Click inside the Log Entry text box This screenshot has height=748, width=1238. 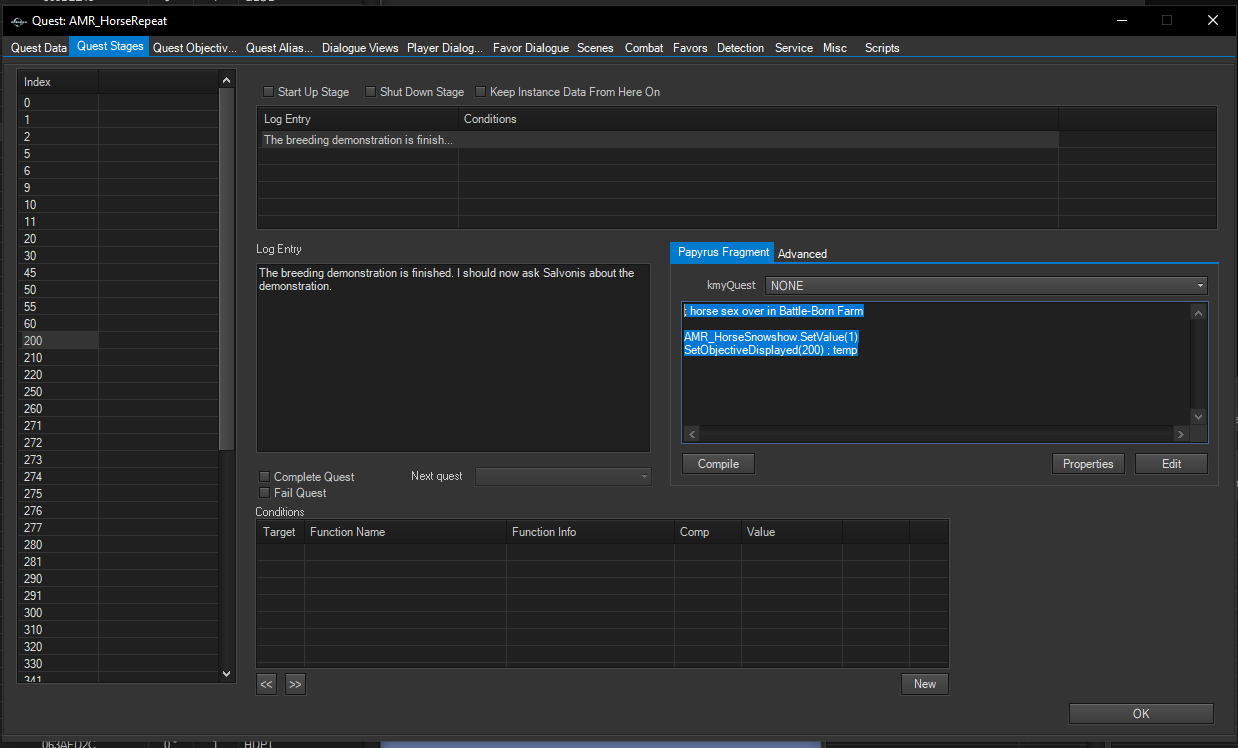pos(453,358)
